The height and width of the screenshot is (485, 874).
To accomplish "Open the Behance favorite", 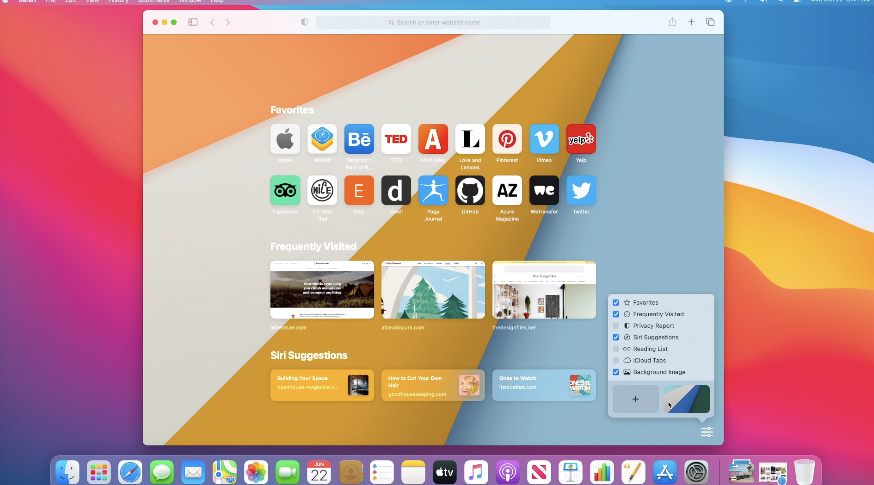I will click(359, 139).
